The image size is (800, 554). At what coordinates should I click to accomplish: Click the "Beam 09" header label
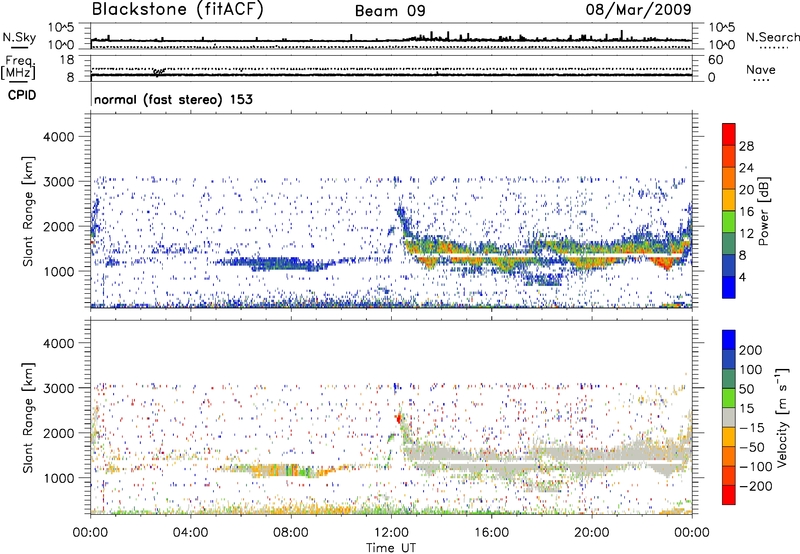click(x=390, y=11)
